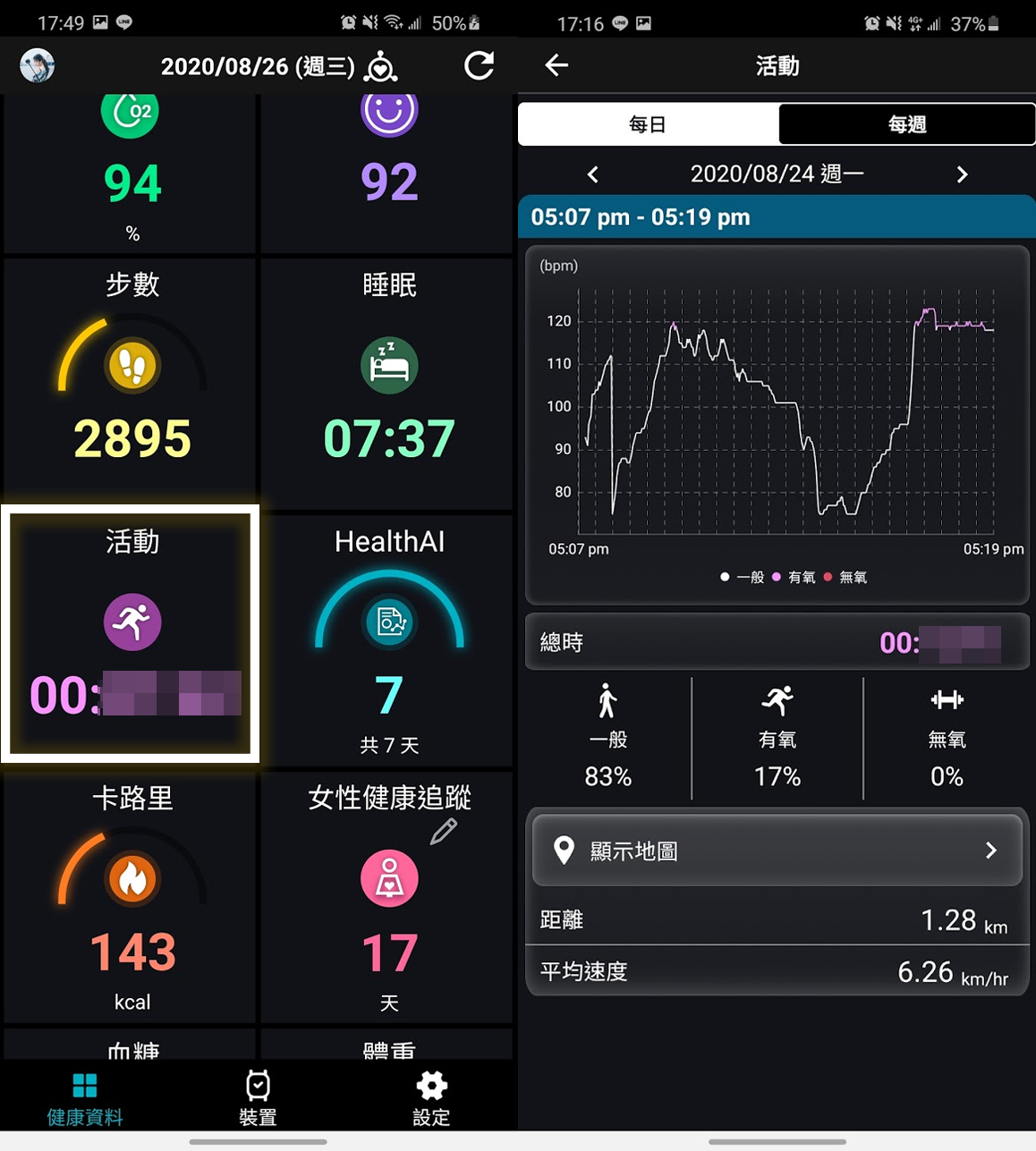Tap the dumbbell 無氧 icon
Image resolution: width=1036 pixels, height=1151 pixels.
pos(947,699)
